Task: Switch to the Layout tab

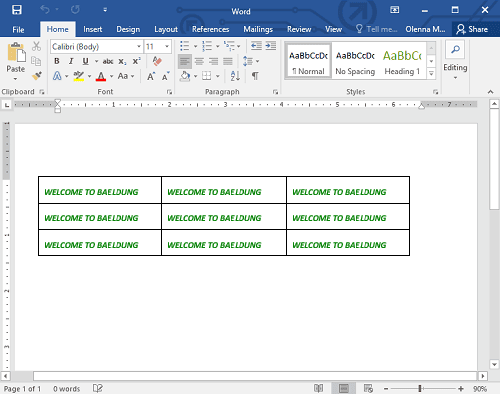Action: pyautogui.click(x=166, y=30)
